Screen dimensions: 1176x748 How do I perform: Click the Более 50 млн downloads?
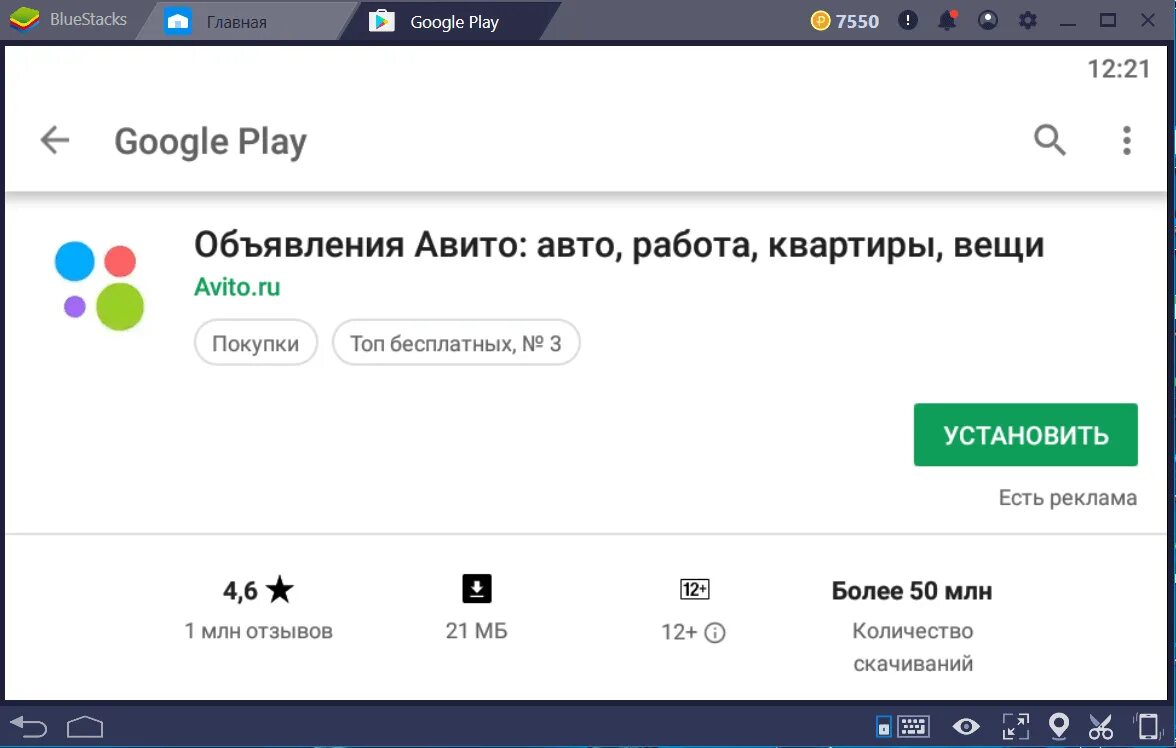click(912, 591)
